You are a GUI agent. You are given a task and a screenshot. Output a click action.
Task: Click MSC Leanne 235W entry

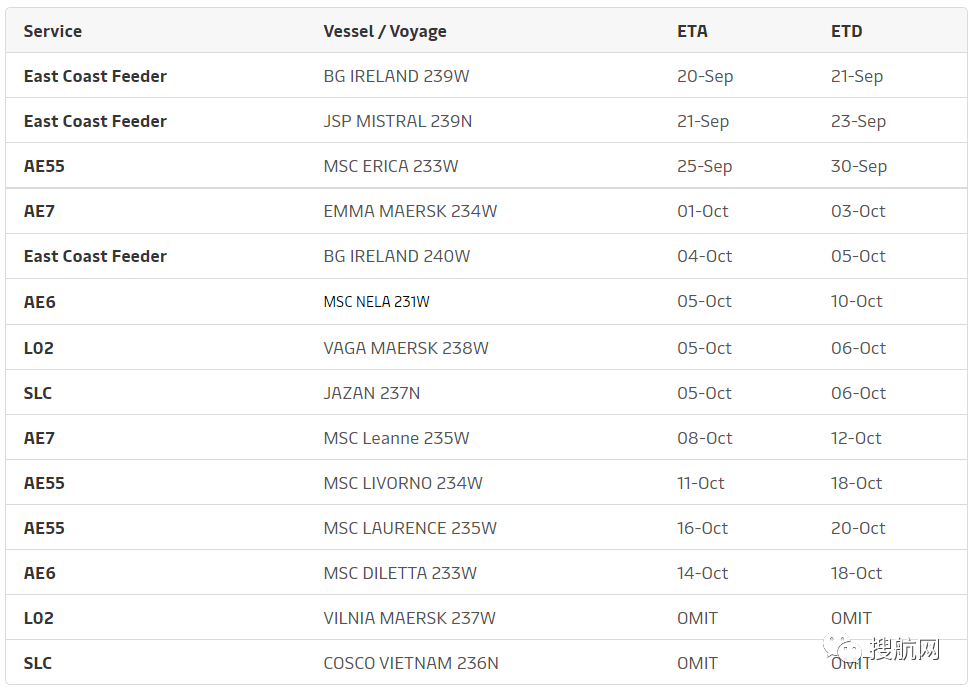[396, 438]
